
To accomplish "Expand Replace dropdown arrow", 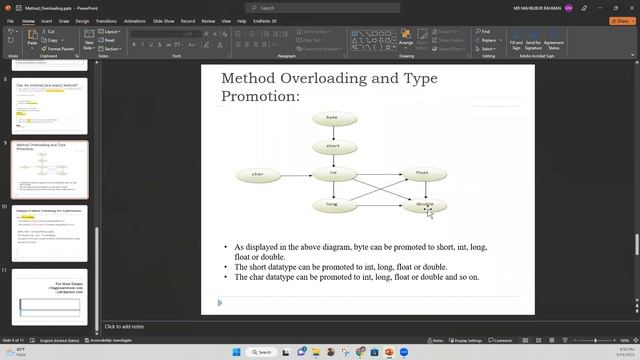I will [501, 40].
